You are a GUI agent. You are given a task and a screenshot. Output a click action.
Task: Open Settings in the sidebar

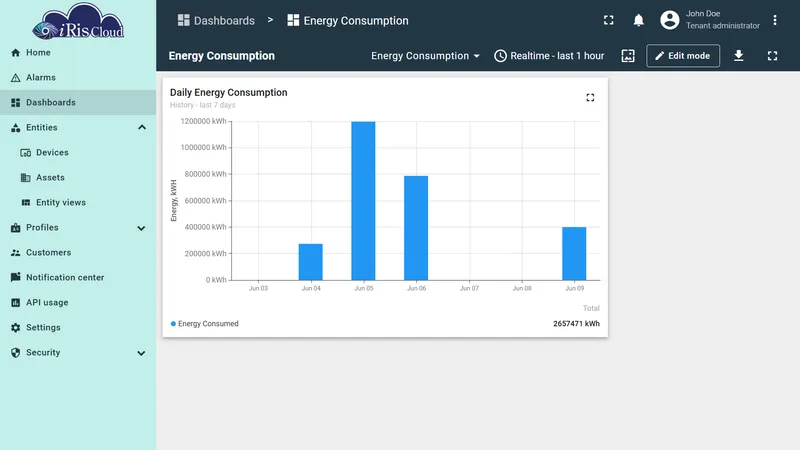pyautogui.click(x=78, y=328)
